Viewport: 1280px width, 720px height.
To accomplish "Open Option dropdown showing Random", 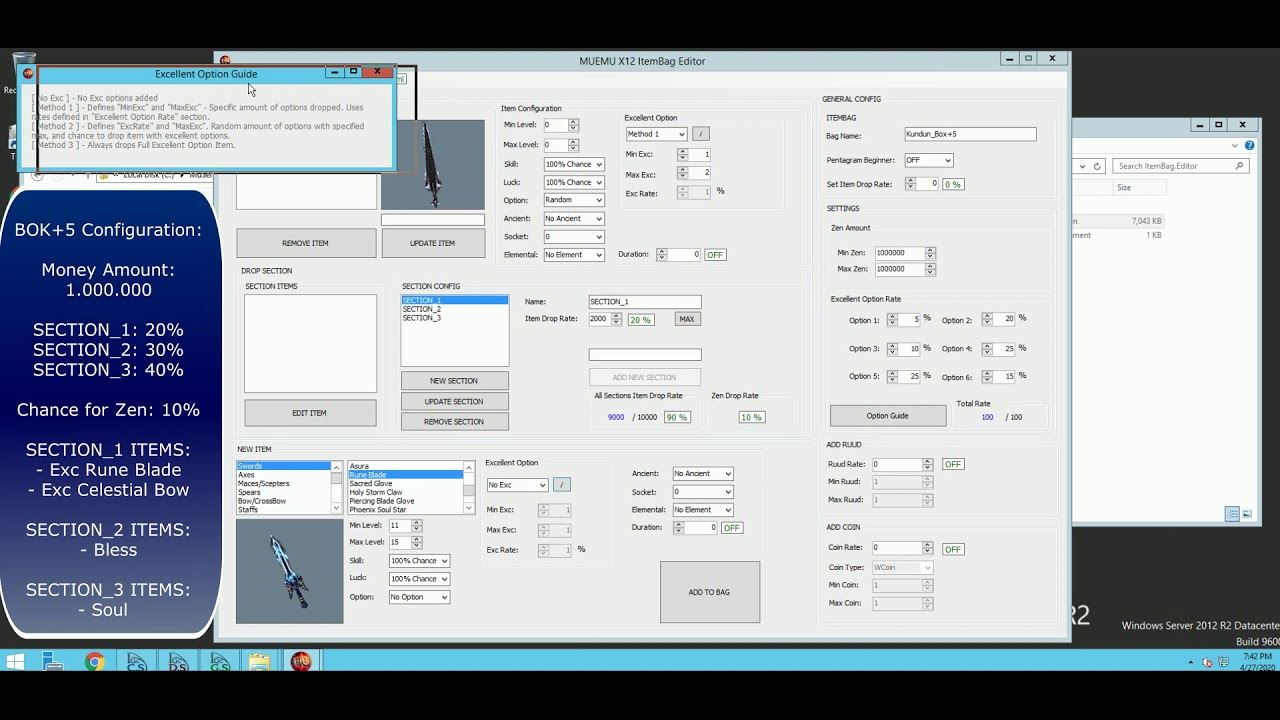I will coord(574,200).
